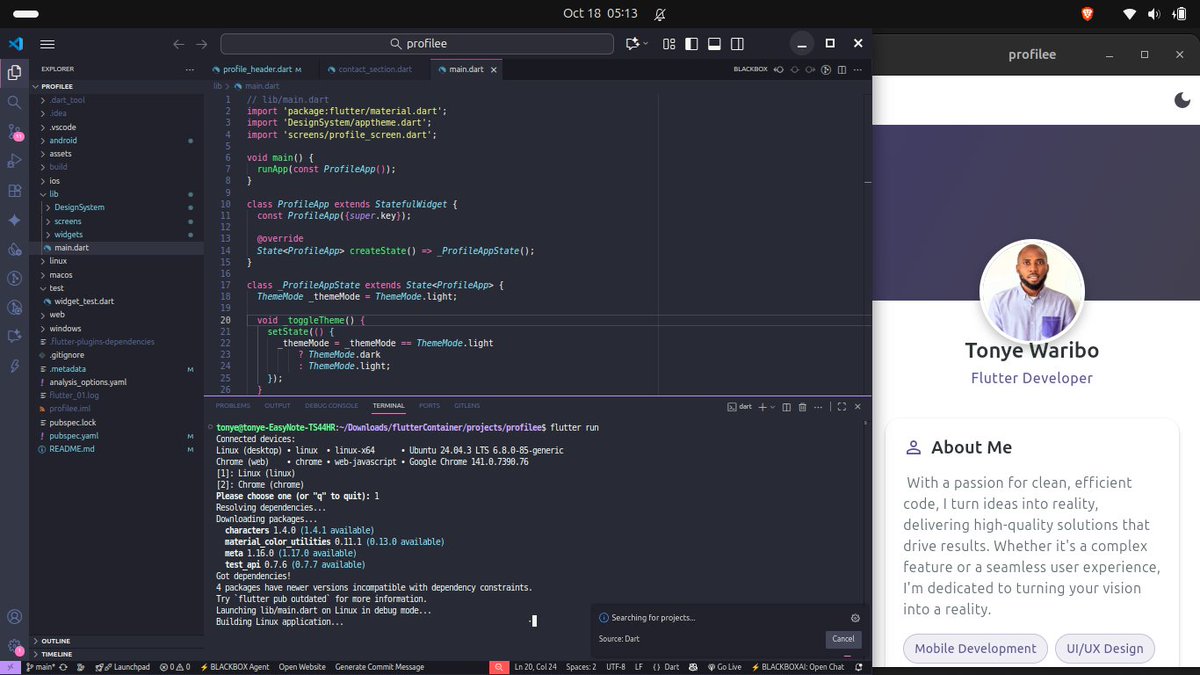The height and width of the screenshot is (675, 1200).
Task: Close the terminal panel
Action: click(858, 406)
